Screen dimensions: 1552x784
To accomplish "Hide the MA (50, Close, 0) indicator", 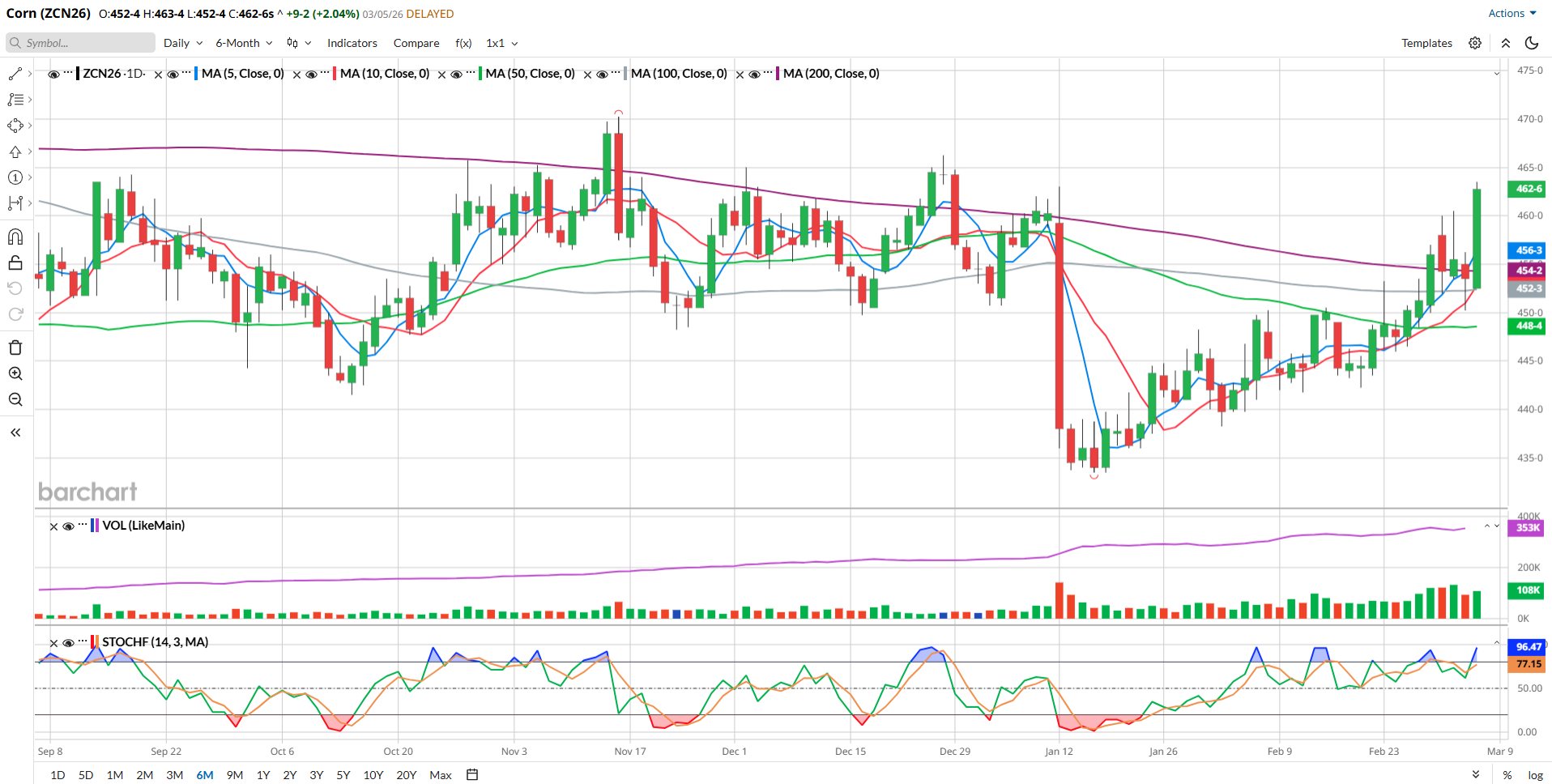I will (457, 75).
